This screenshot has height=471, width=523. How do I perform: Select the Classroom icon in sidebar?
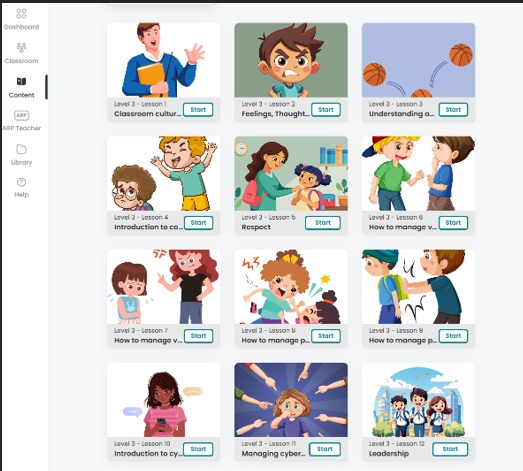21,48
